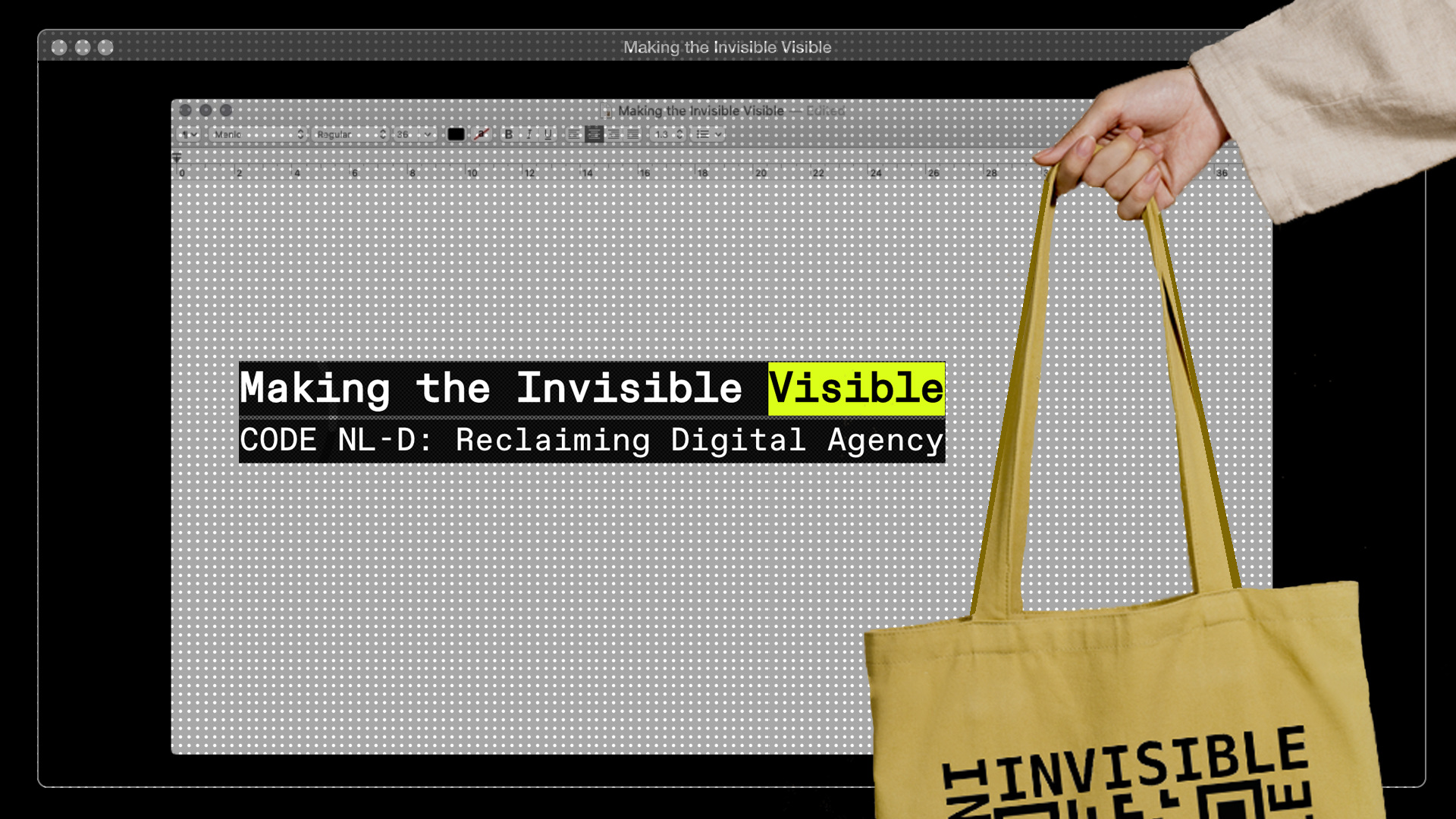Click the inner window title text
The height and width of the screenshot is (819, 1456).
(x=701, y=111)
